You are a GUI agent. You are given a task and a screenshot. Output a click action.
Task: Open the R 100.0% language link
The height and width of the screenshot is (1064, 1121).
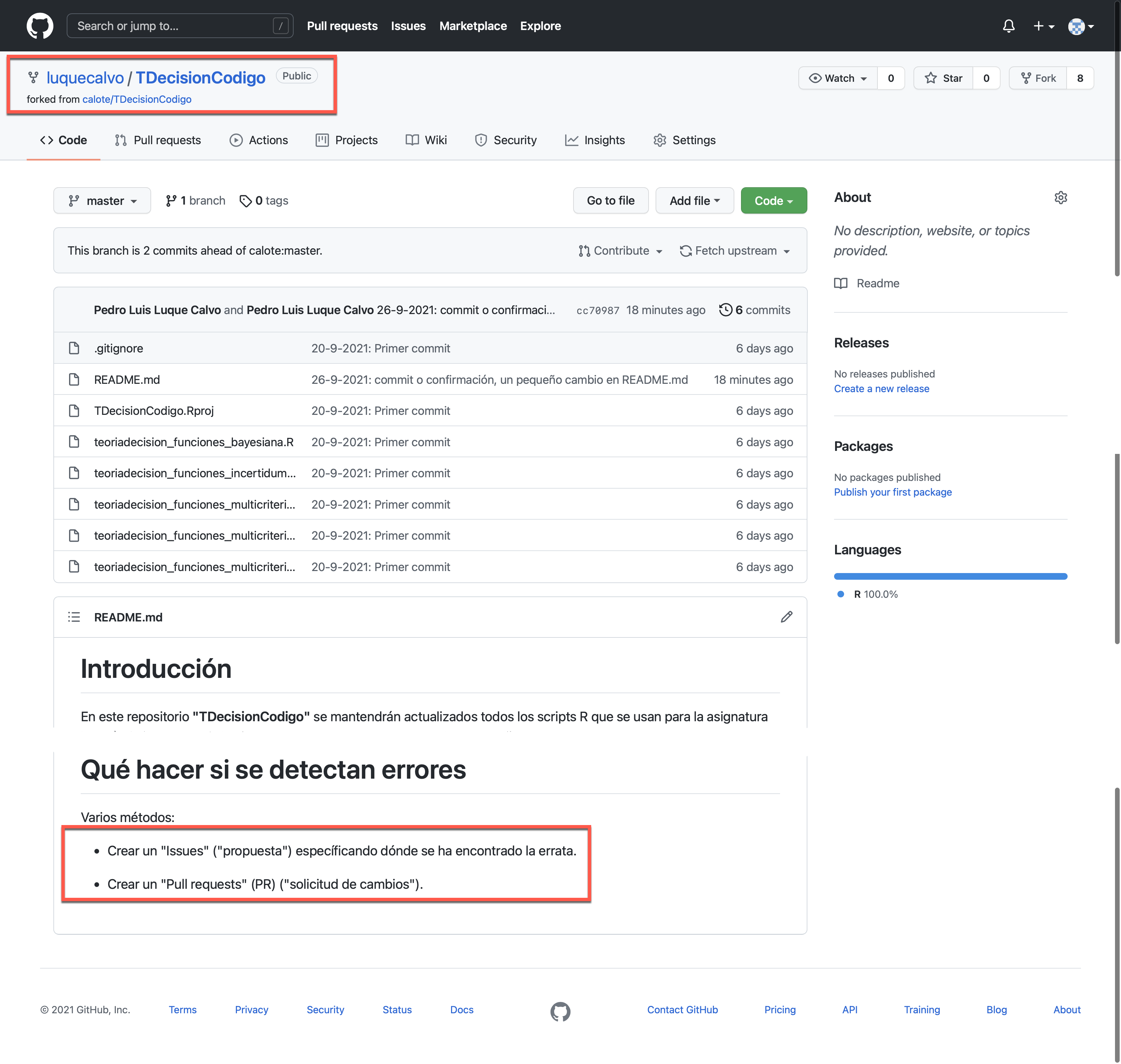[868, 594]
